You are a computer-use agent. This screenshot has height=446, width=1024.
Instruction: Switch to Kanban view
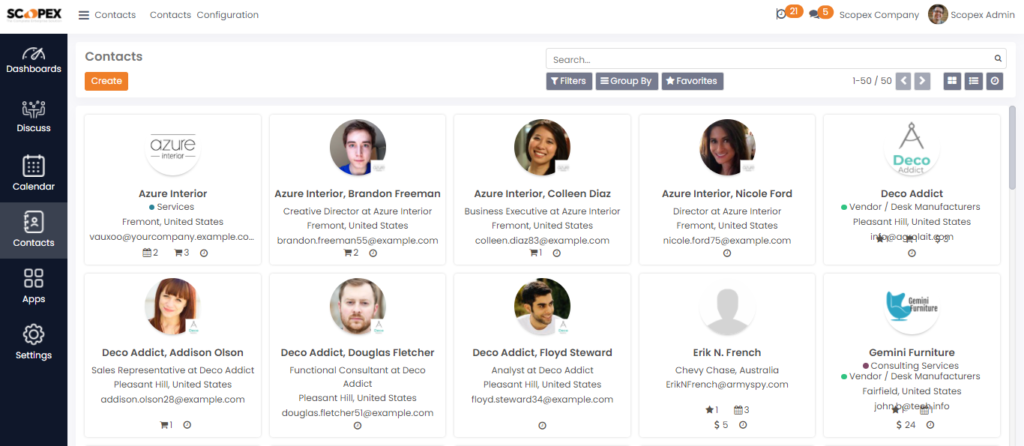(952, 81)
